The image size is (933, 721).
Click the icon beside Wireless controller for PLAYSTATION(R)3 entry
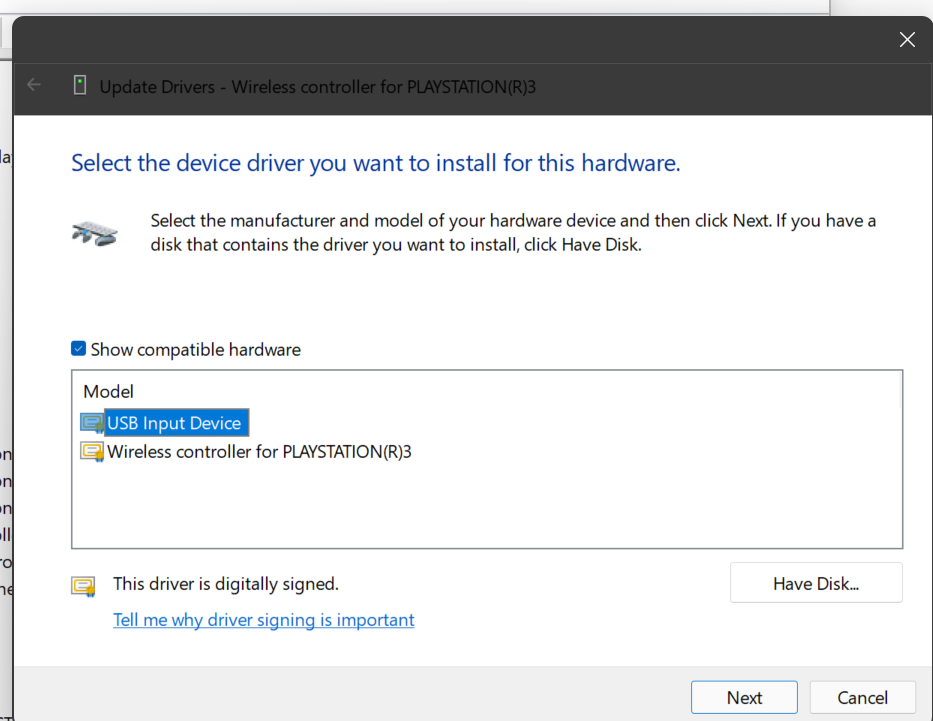(92, 452)
